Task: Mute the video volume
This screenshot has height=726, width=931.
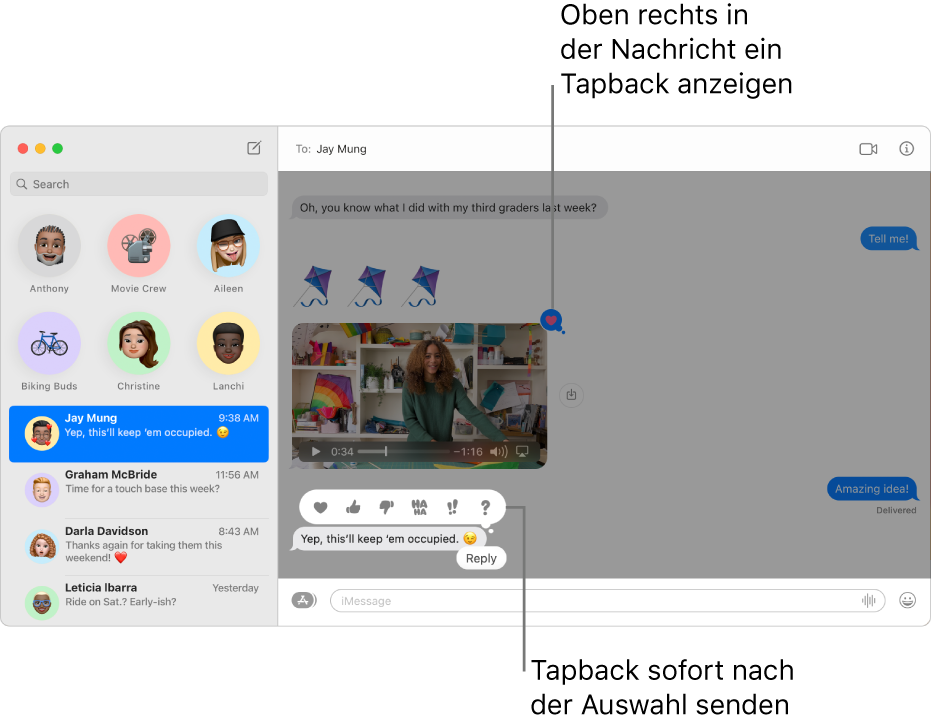Action: click(499, 451)
